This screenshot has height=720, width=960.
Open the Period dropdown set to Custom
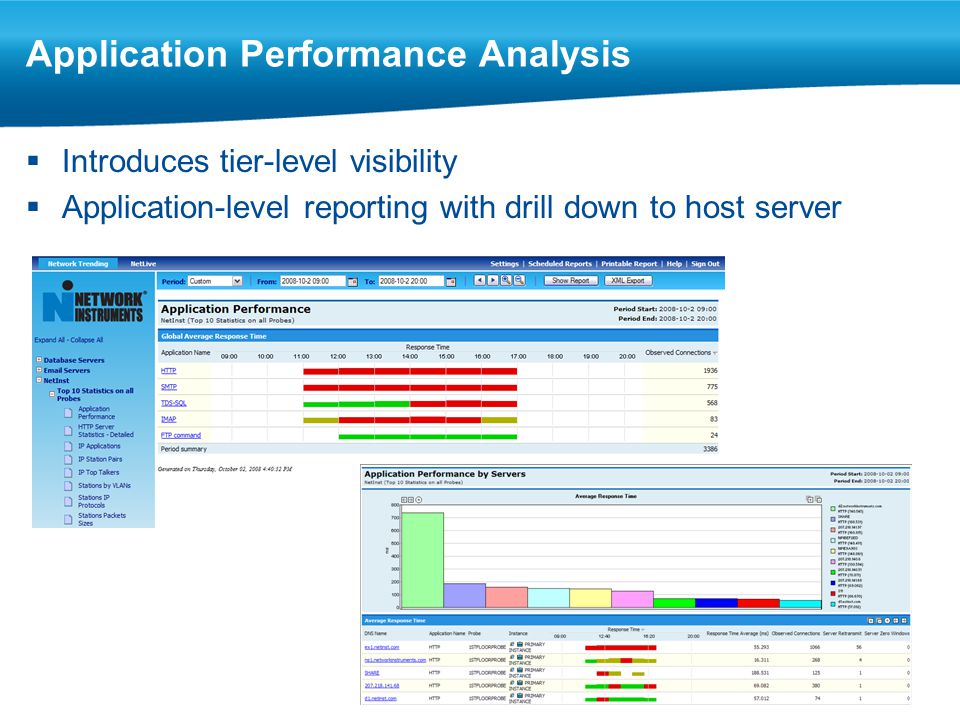click(x=215, y=281)
